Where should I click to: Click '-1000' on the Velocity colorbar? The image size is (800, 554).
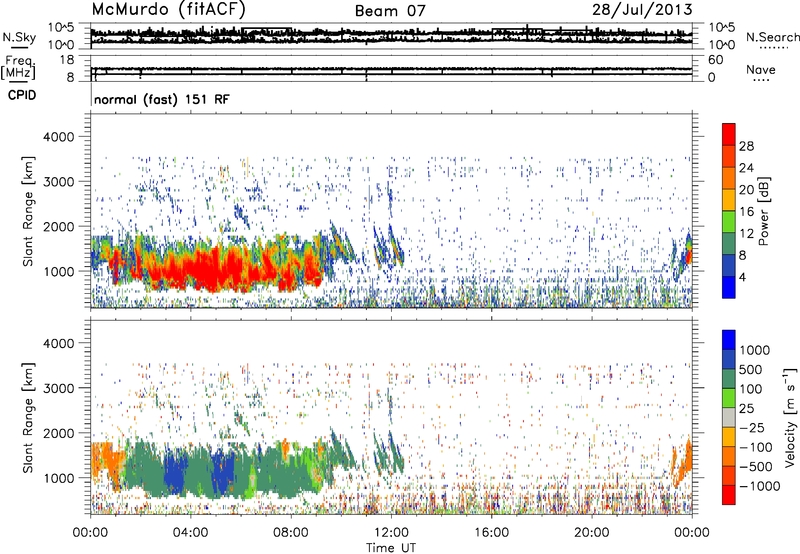point(760,486)
